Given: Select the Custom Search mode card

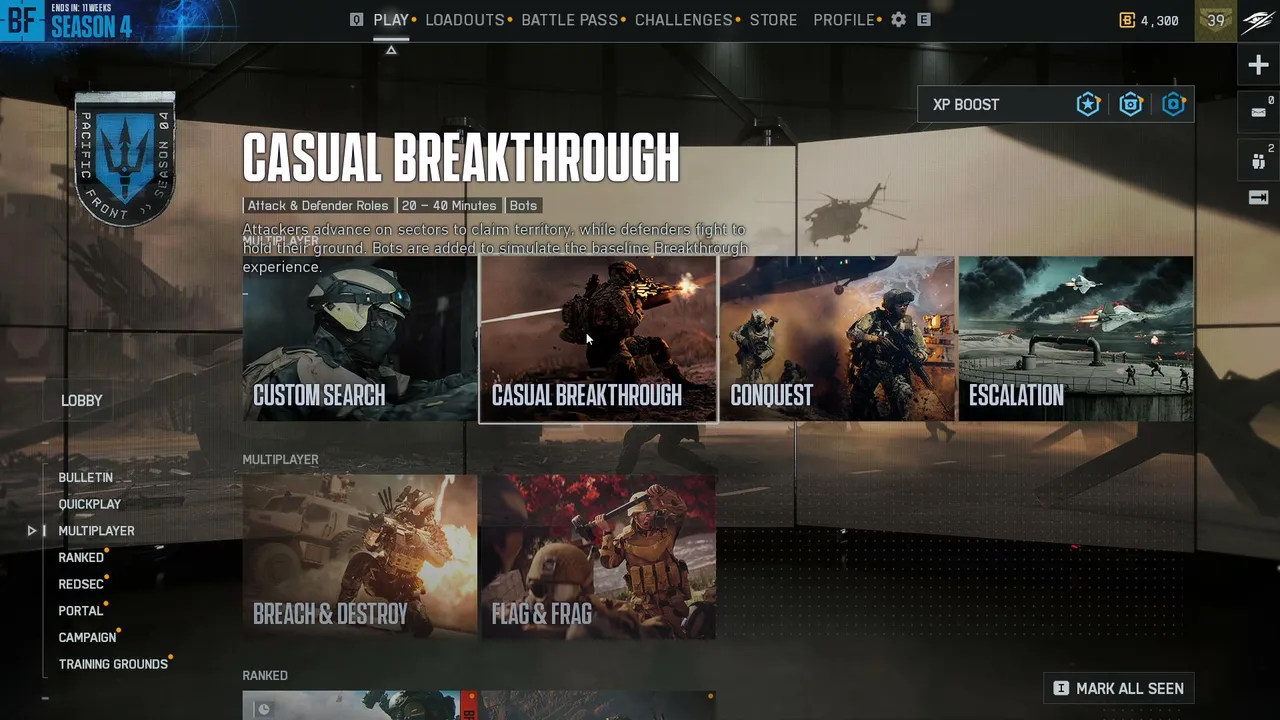Looking at the screenshot, I should [x=360, y=339].
